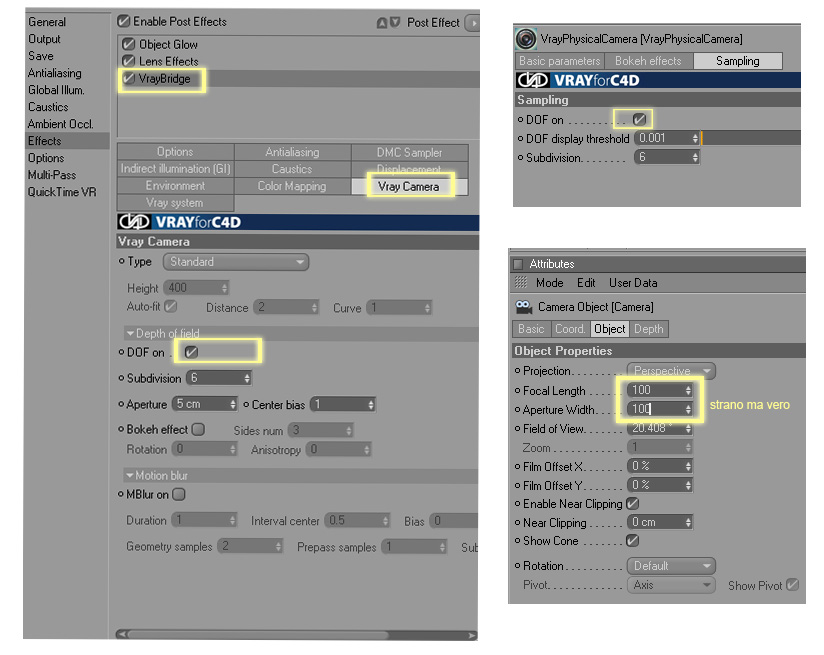The width and height of the screenshot is (824, 655).
Task: Open the Rotation Default dropdown
Action: 671,566
